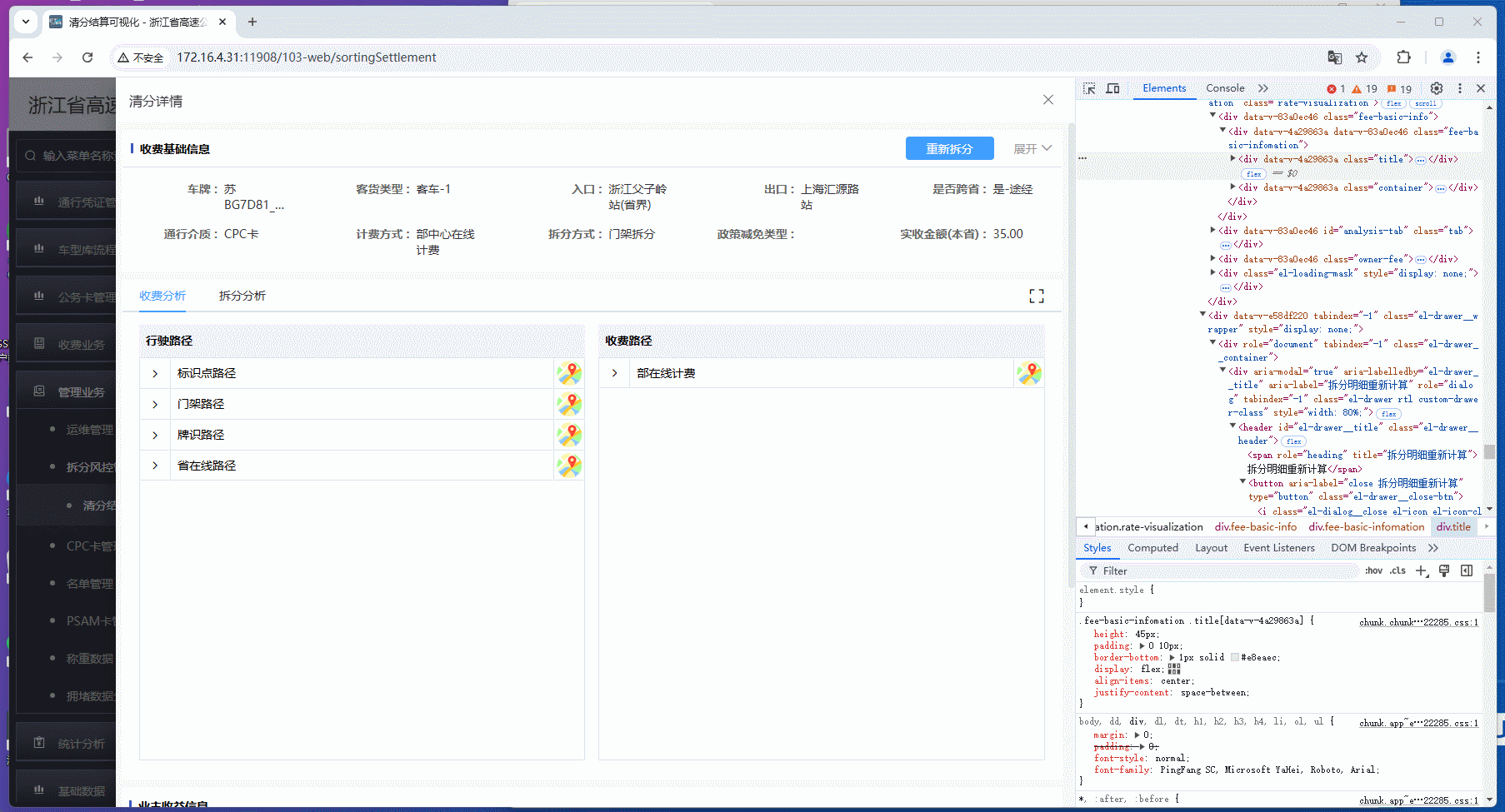The image size is (1505, 812).
Task: Open a new browser tab
Action: tap(252, 22)
